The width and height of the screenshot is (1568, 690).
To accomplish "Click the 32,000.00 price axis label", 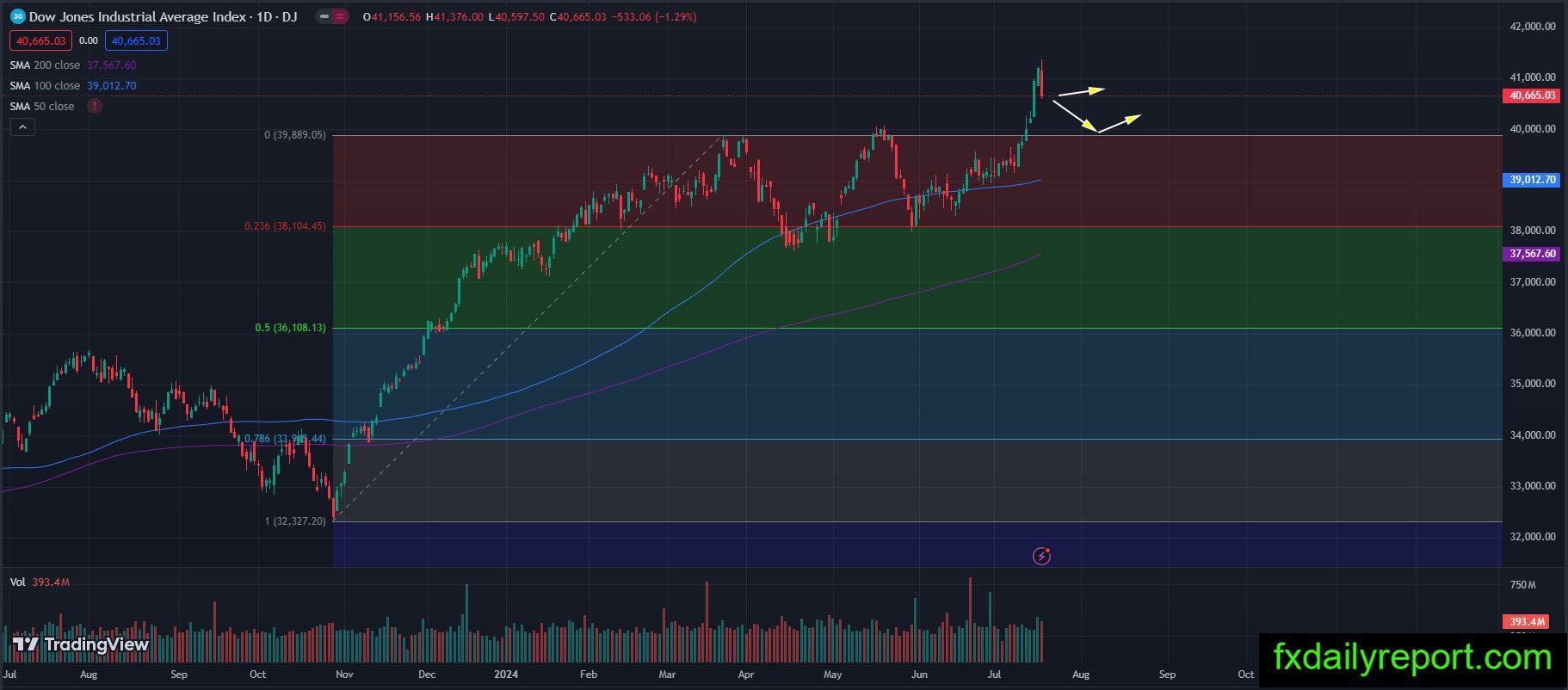I will (1533, 537).
